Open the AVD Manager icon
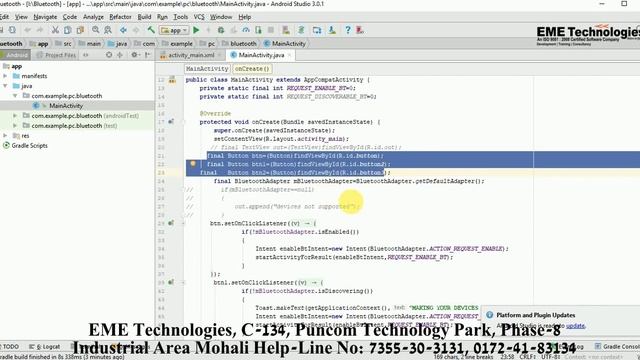The width and height of the screenshot is (640, 360). (x=286, y=30)
